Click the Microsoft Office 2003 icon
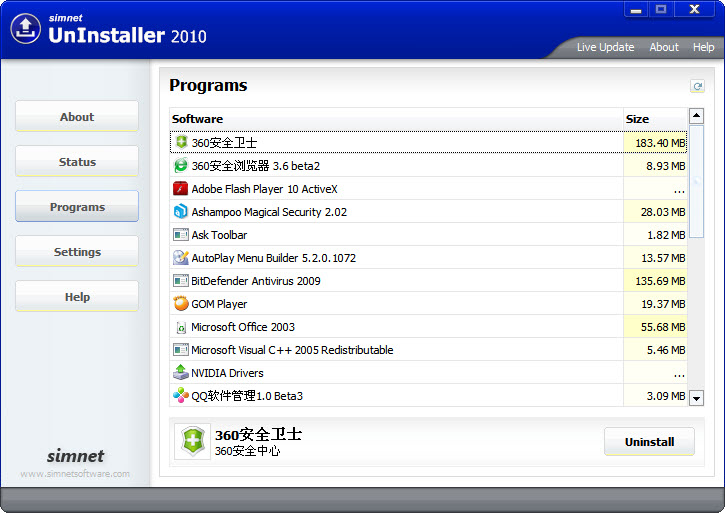The height and width of the screenshot is (513, 725). [180, 327]
